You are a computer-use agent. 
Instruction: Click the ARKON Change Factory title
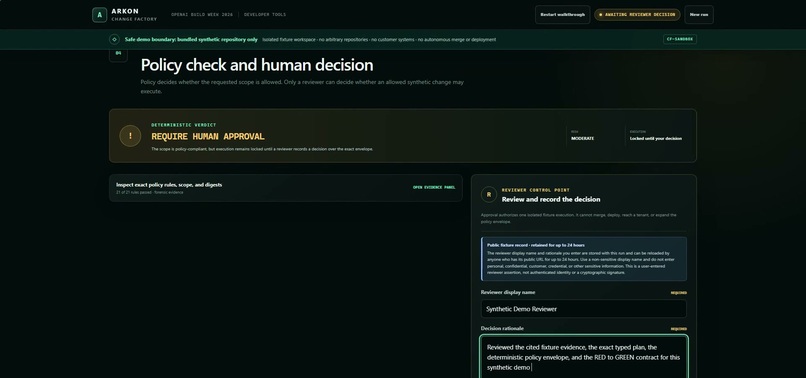(x=134, y=15)
